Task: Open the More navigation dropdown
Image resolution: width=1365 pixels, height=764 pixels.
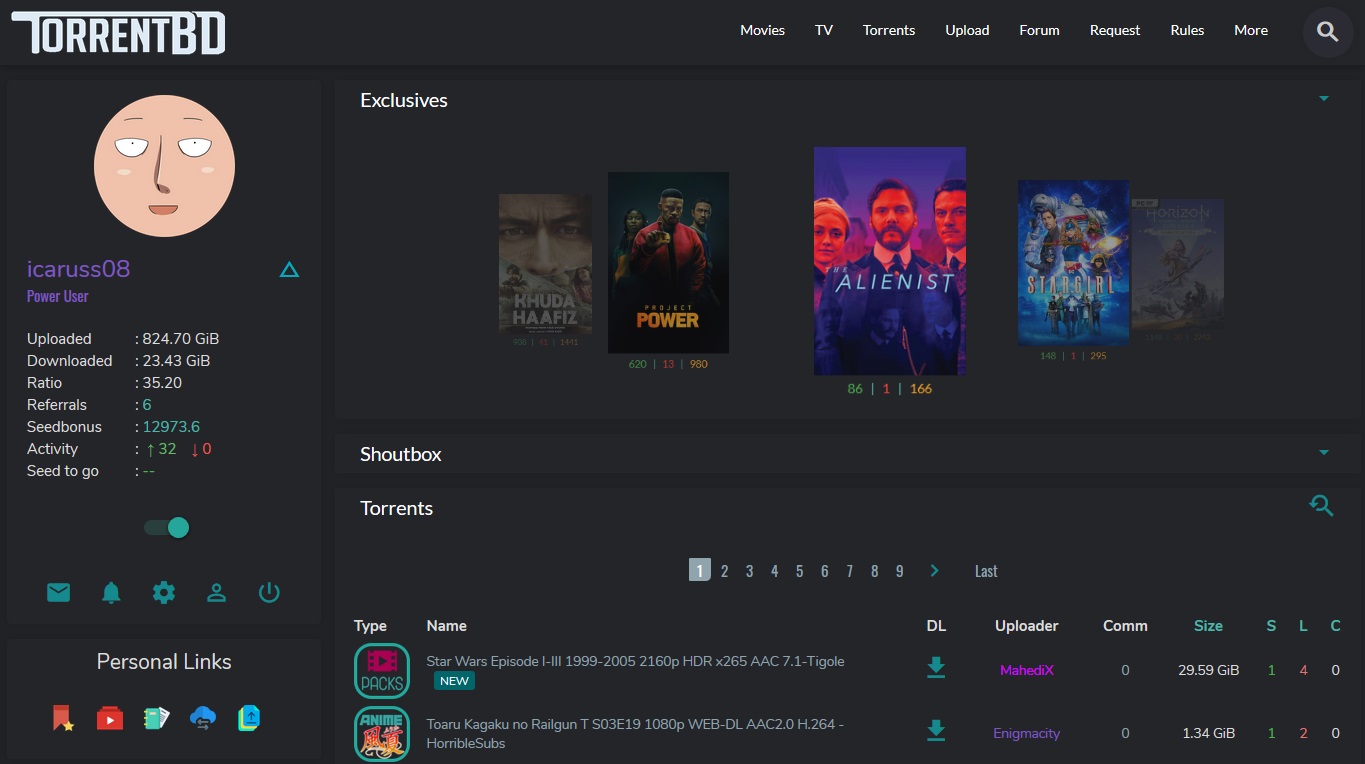Action: (x=1250, y=30)
